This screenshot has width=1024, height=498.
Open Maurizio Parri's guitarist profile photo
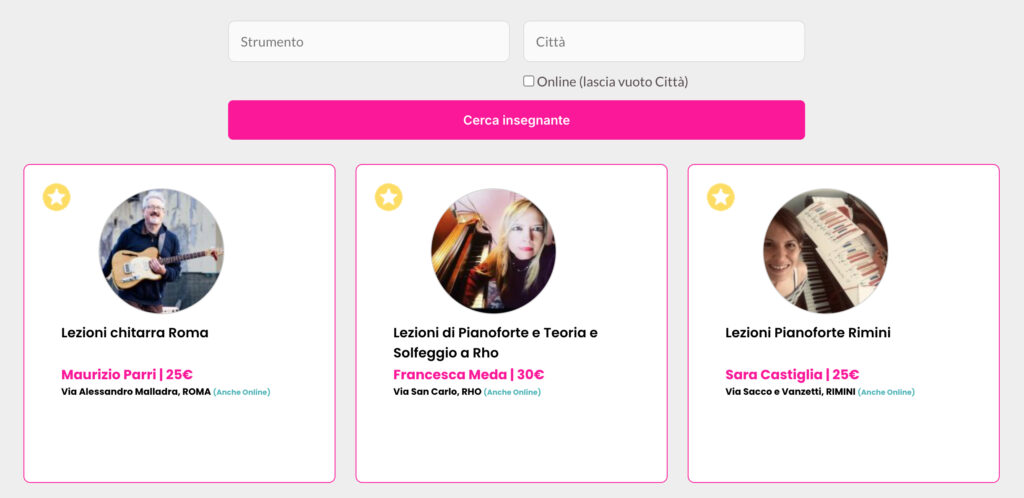click(x=161, y=251)
